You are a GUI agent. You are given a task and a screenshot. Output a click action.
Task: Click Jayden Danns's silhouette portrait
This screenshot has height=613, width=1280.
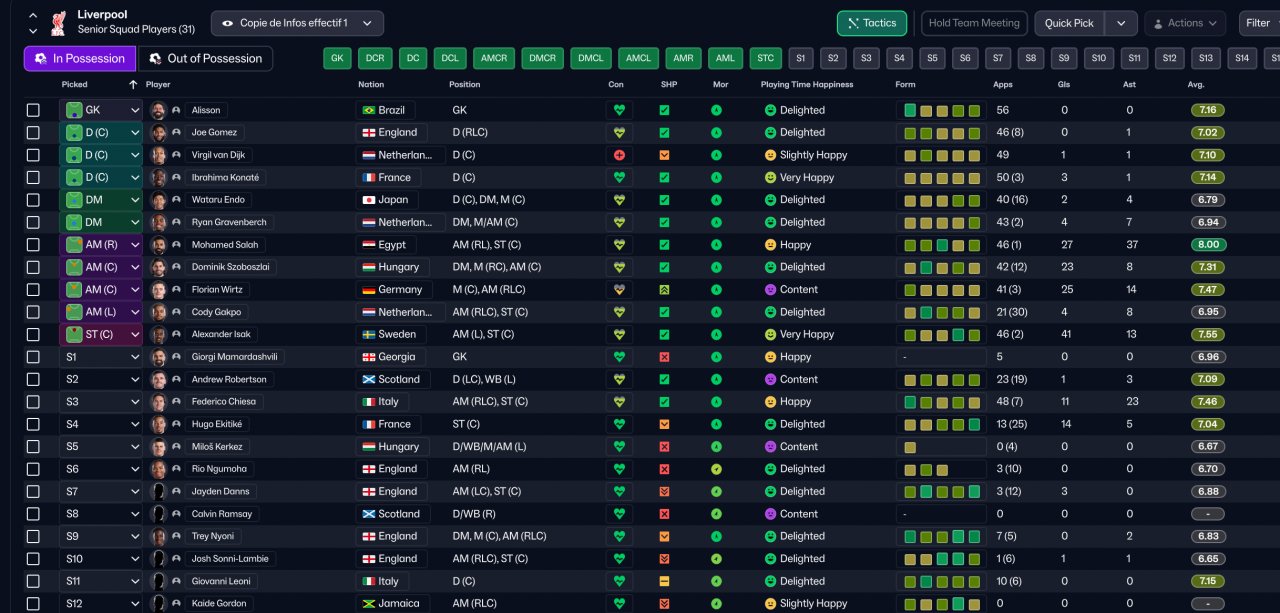pos(158,491)
